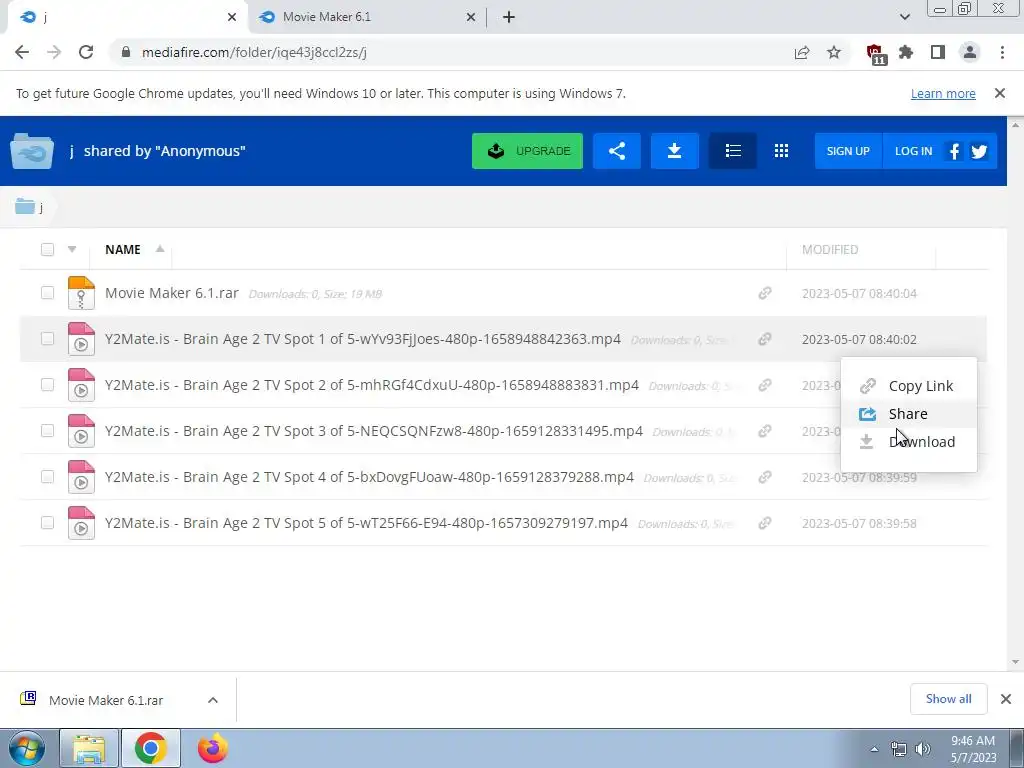Image resolution: width=1024 pixels, height=768 pixels.
Task: Choose Copy Link in context menu
Action: click(x=908, y=386)
